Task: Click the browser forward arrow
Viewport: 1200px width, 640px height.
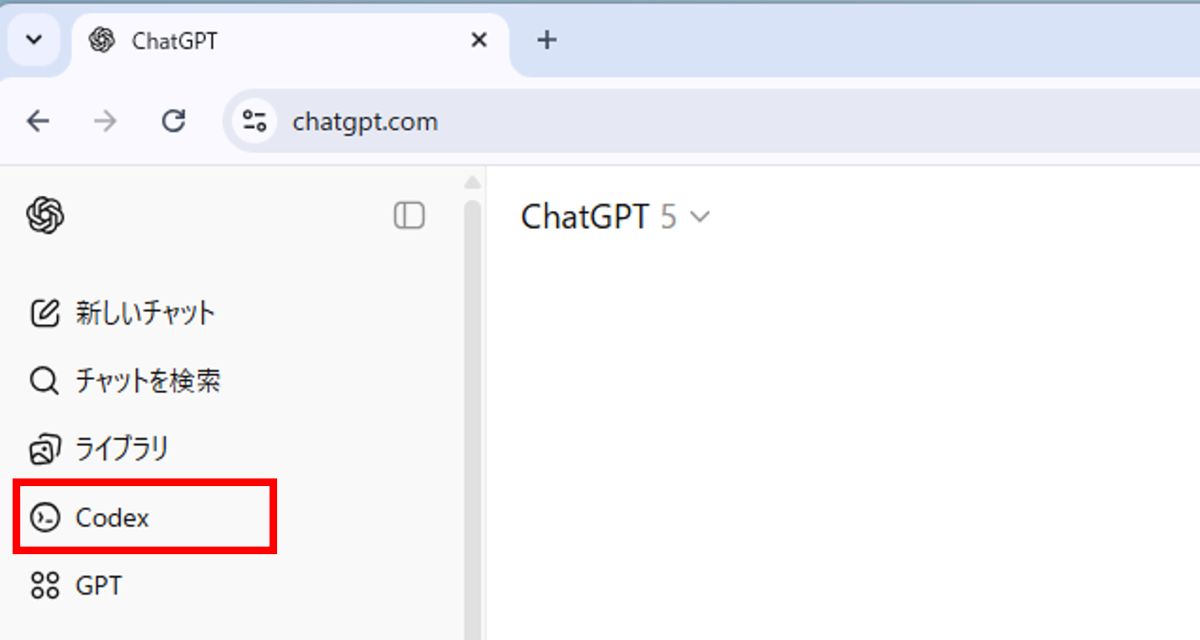Action: [105, 122]
